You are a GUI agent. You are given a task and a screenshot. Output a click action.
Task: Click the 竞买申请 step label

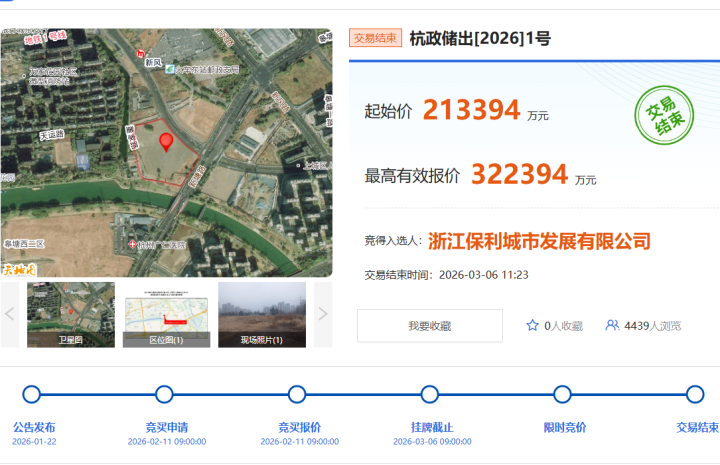[x=167, y=427]
